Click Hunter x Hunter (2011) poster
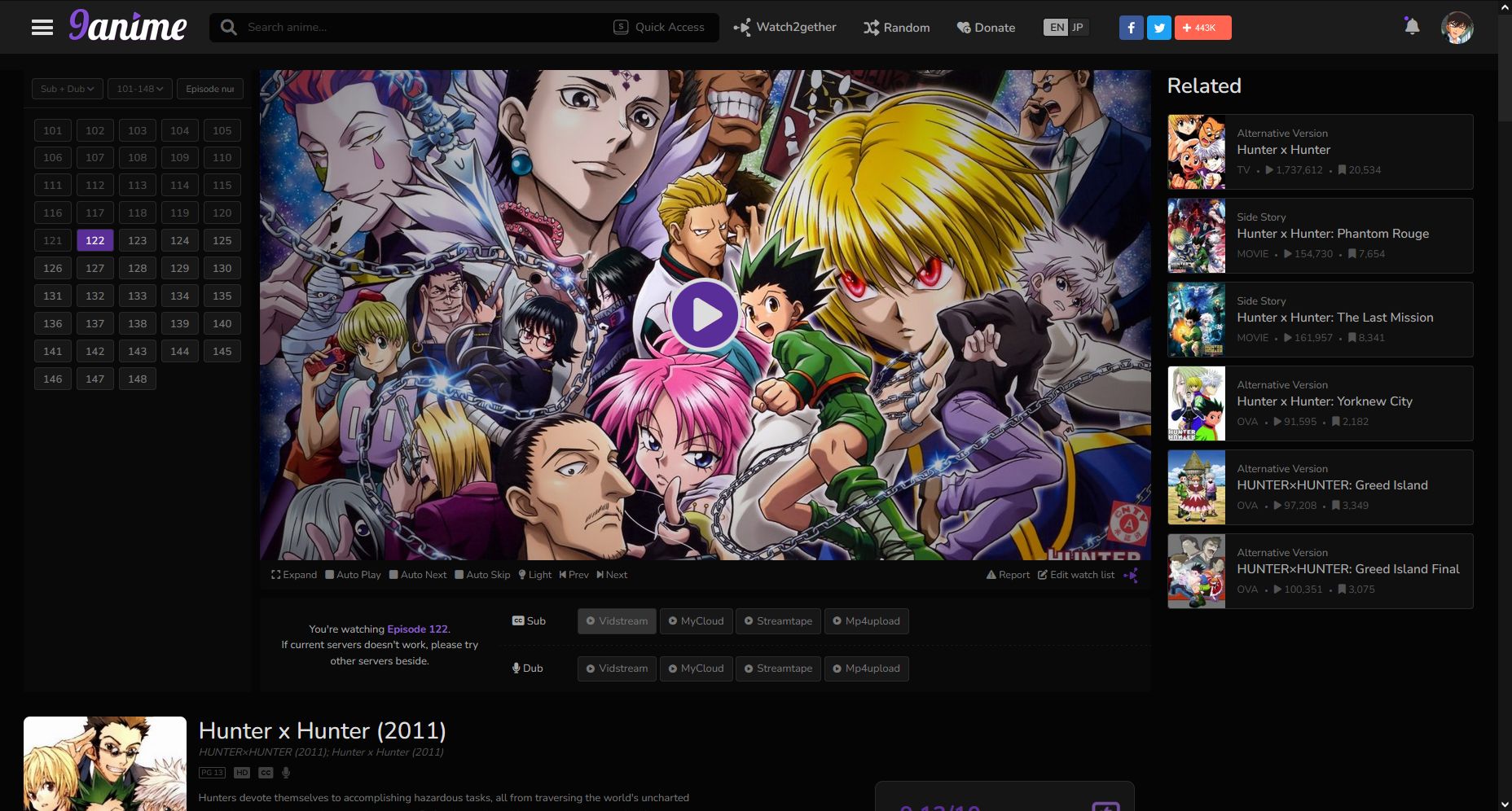 [105, 764]
